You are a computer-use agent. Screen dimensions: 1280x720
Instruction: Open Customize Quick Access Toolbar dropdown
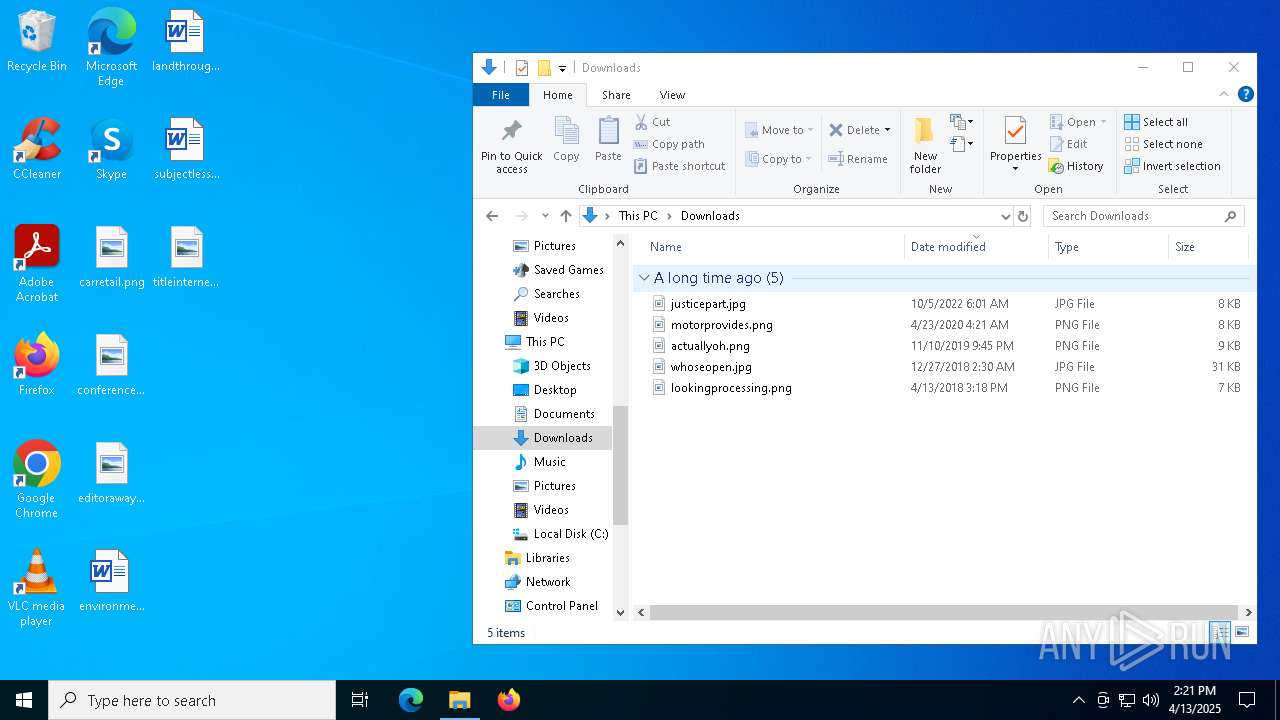point(563,68)
